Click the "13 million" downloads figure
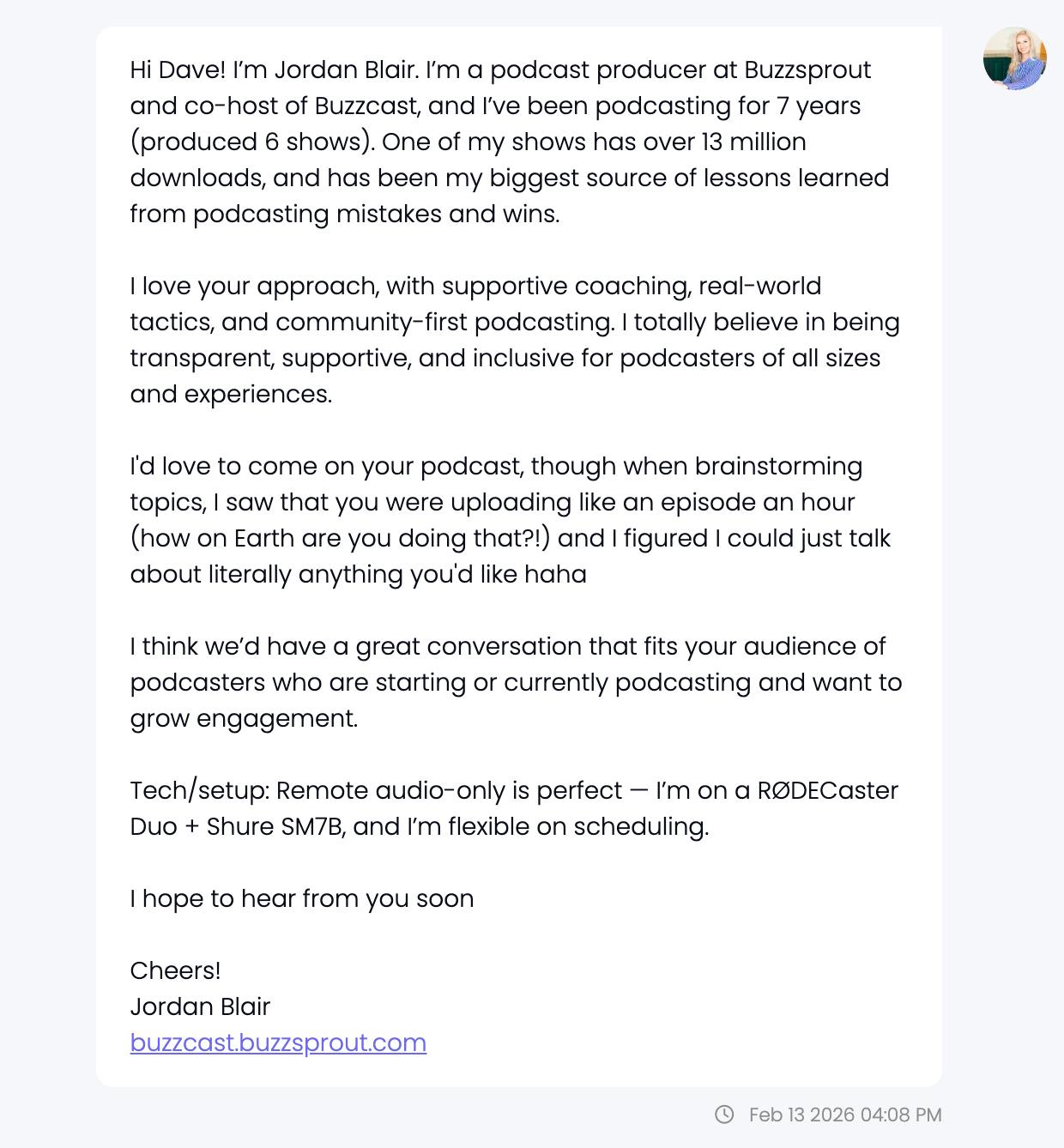Screen dimensions: 1064x1148 point(753,142)
